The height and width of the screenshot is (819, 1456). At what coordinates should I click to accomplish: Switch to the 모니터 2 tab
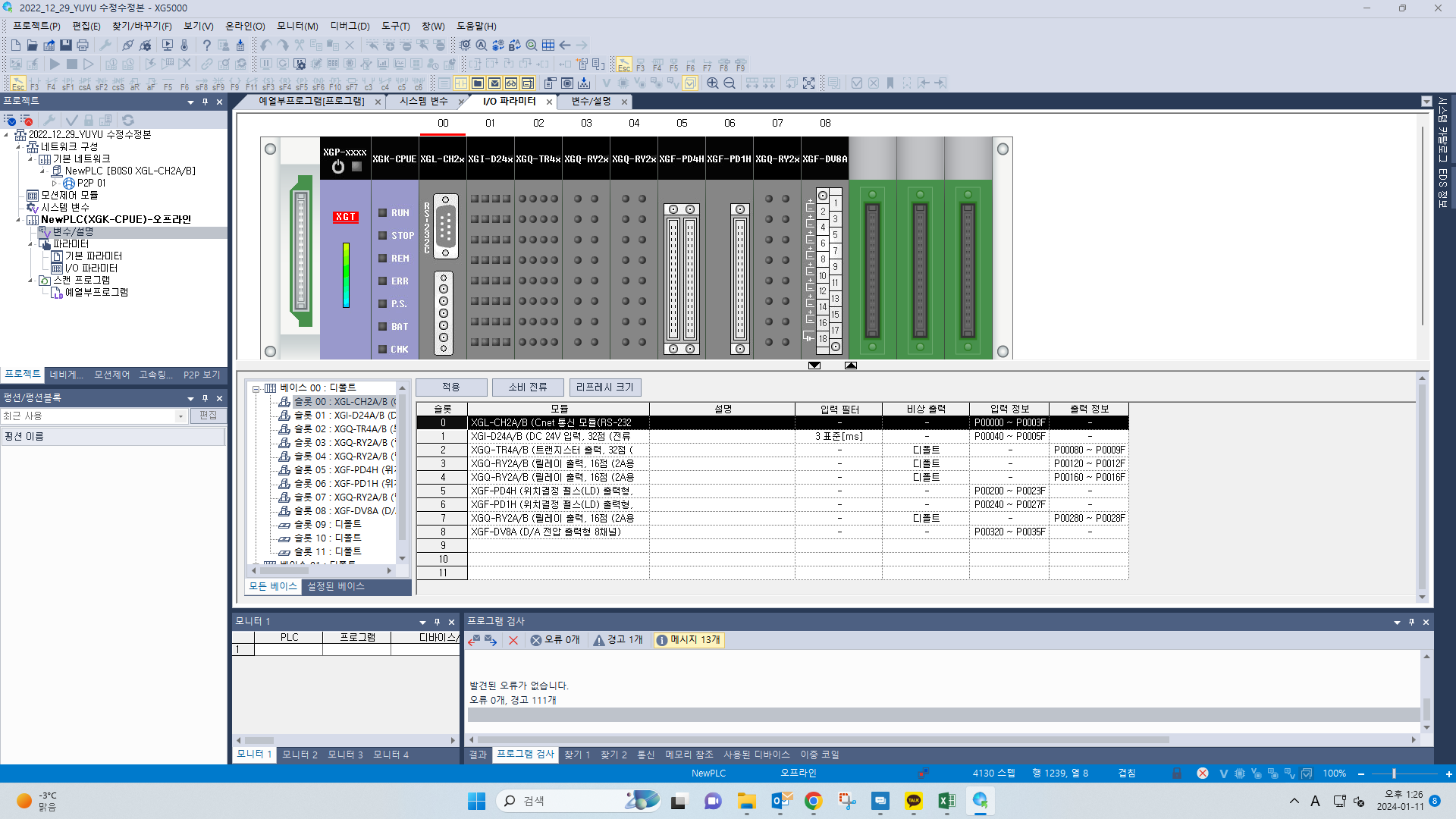(x=300, y=755)
